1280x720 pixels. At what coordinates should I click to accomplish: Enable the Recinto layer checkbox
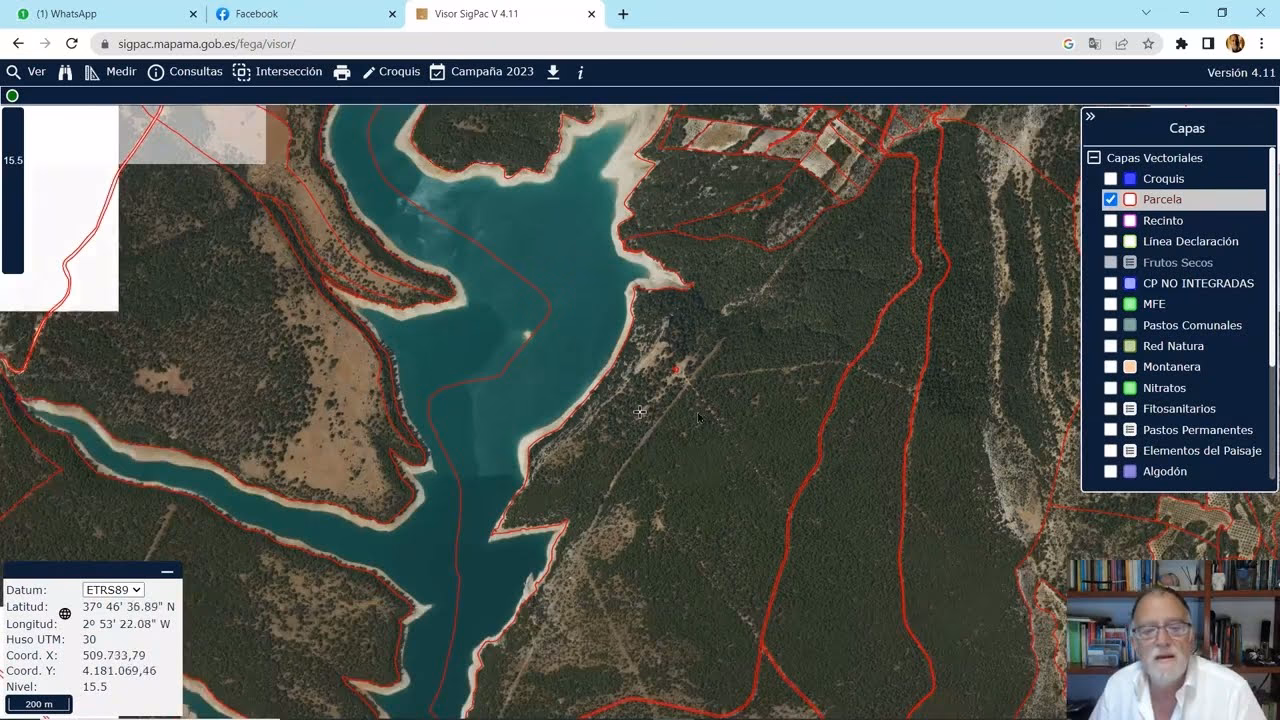coord(1110,221)
